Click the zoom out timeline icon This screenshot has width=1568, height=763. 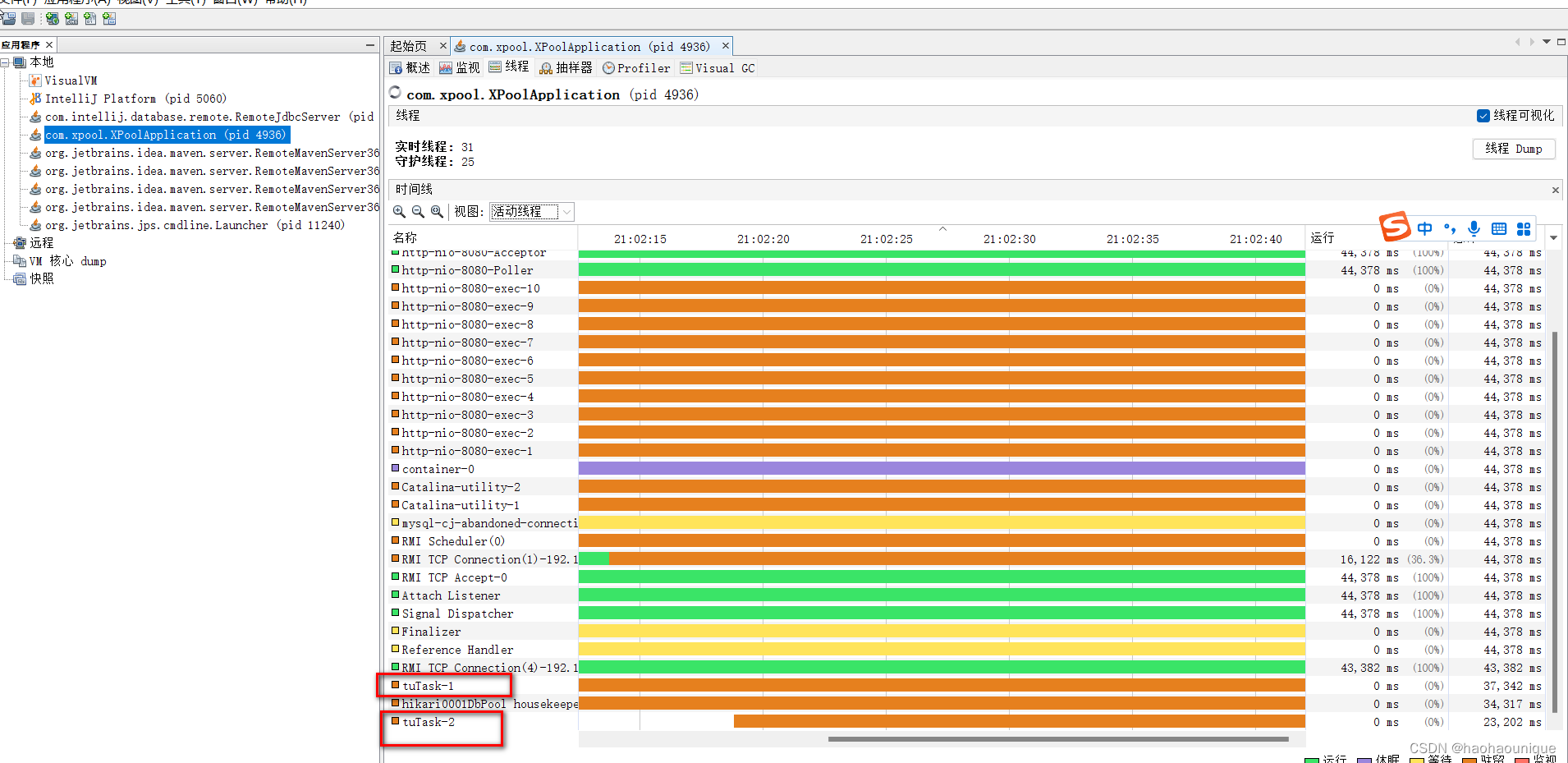click(x=418, y=212)
